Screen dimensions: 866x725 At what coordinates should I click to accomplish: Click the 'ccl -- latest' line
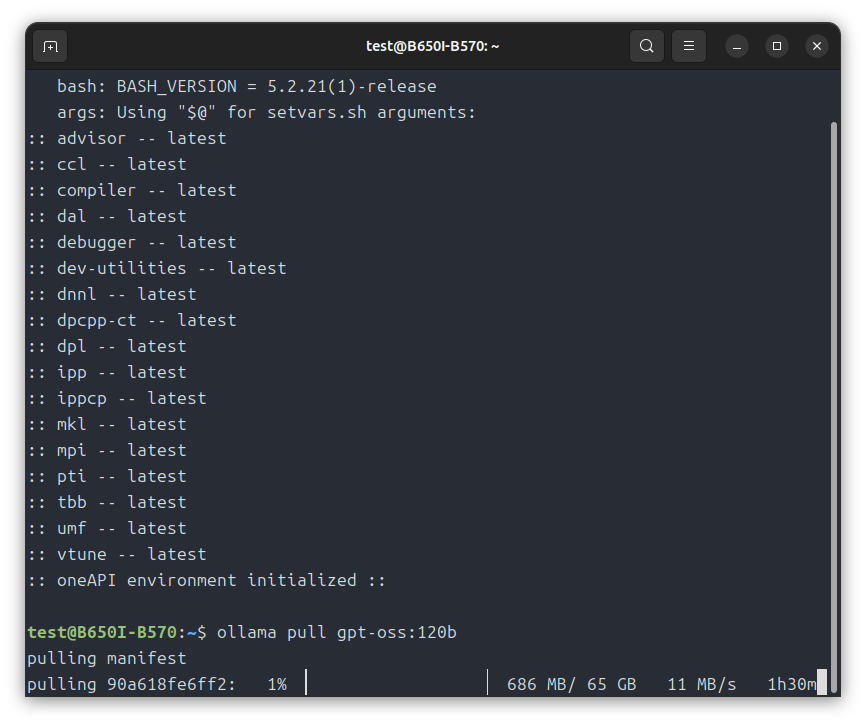tap(107, 165)
